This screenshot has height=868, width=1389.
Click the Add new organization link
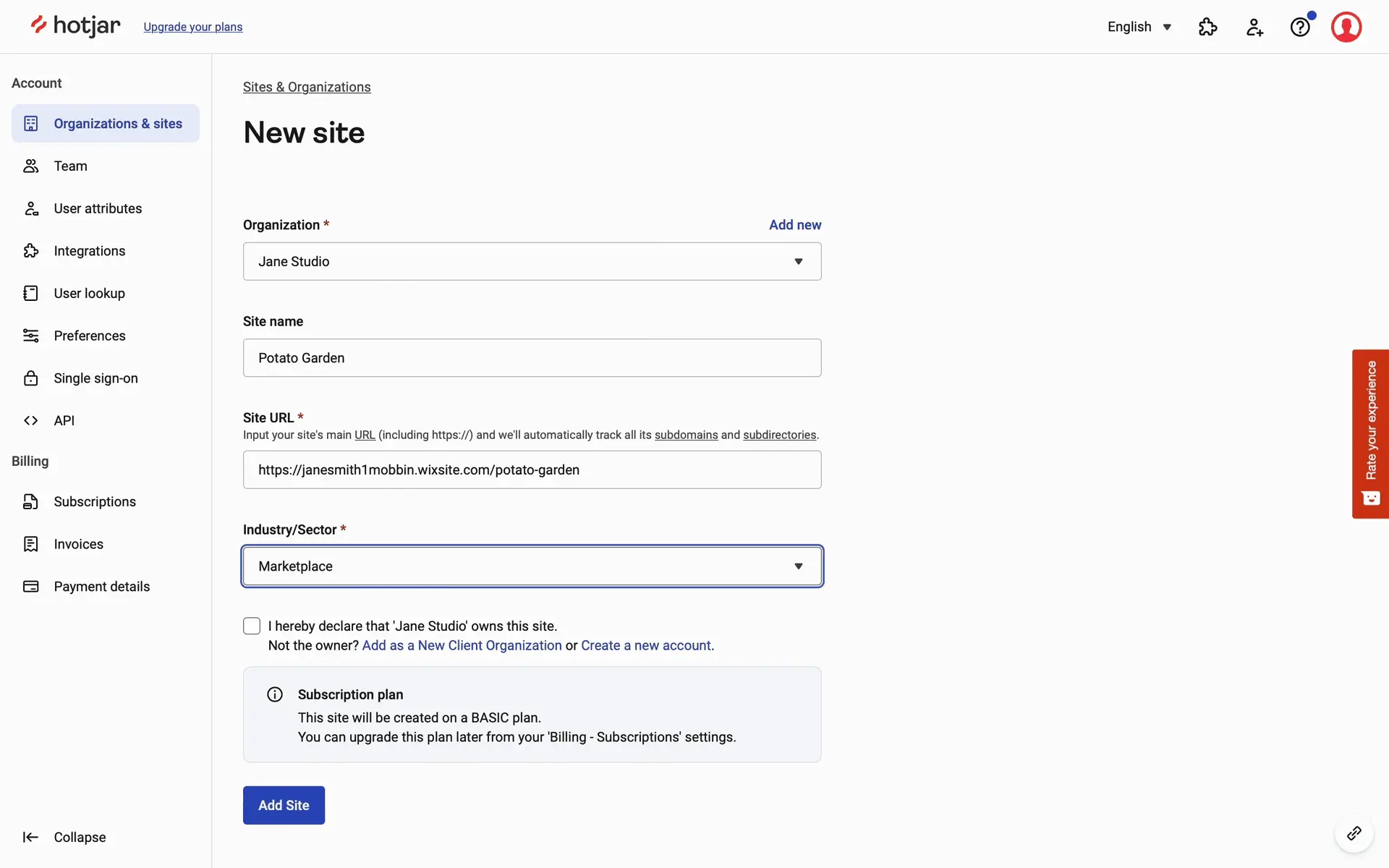click(794, 225)
